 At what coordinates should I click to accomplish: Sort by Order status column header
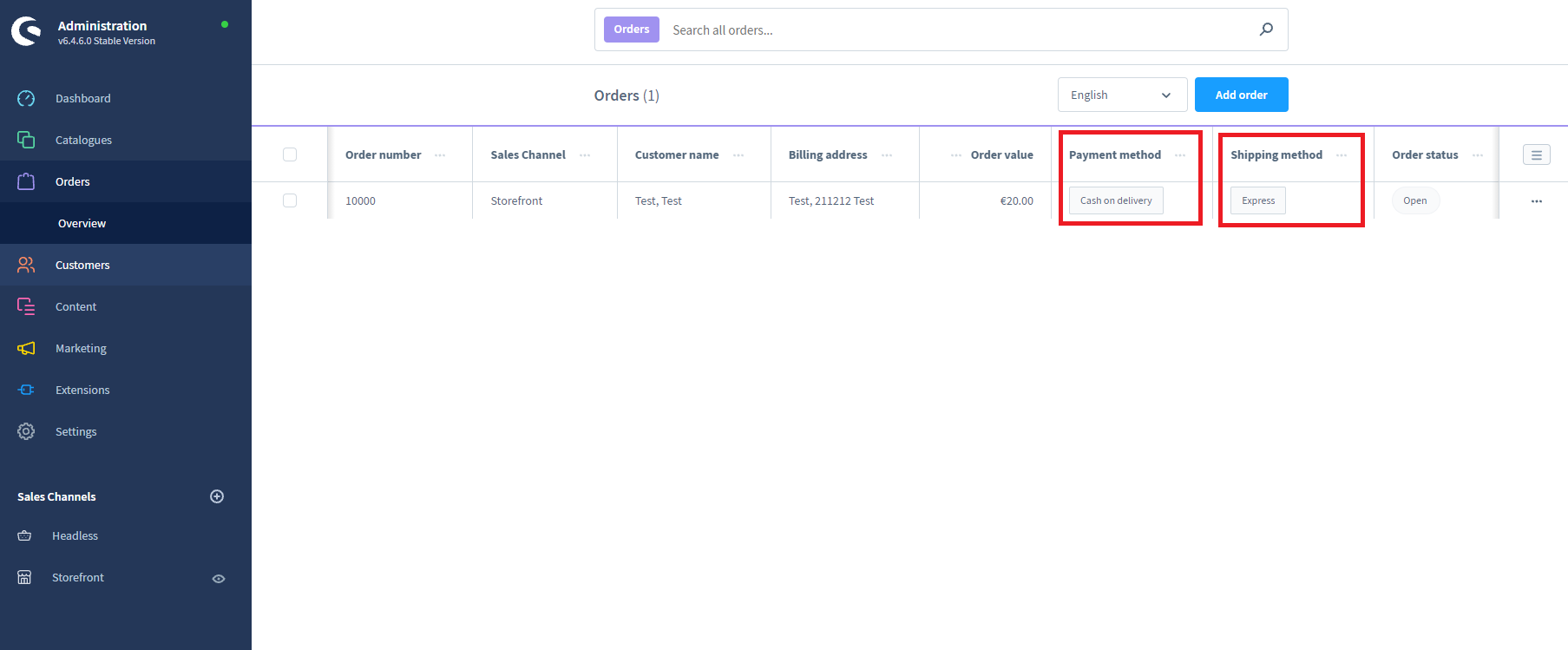coord(1425,154)
